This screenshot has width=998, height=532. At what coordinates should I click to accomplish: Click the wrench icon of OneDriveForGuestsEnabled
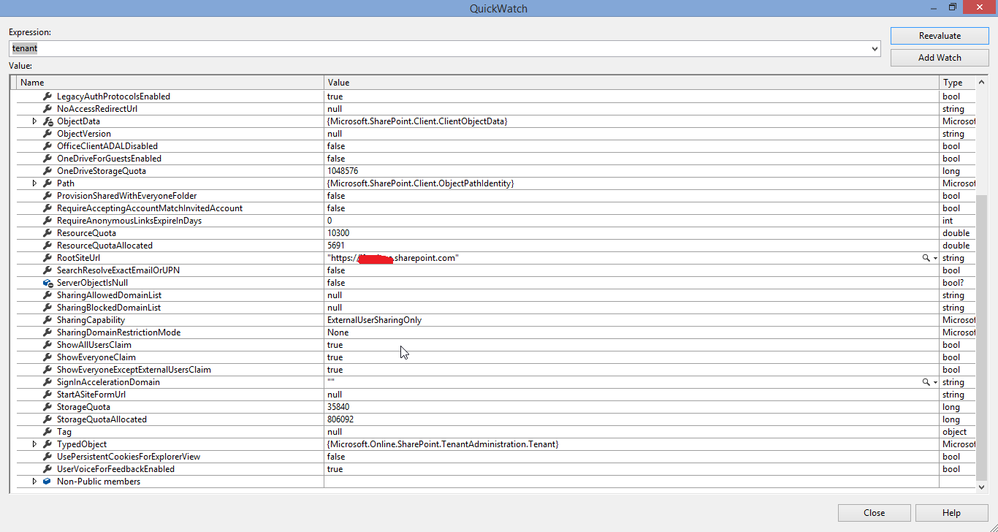click(x=47, y=158)
